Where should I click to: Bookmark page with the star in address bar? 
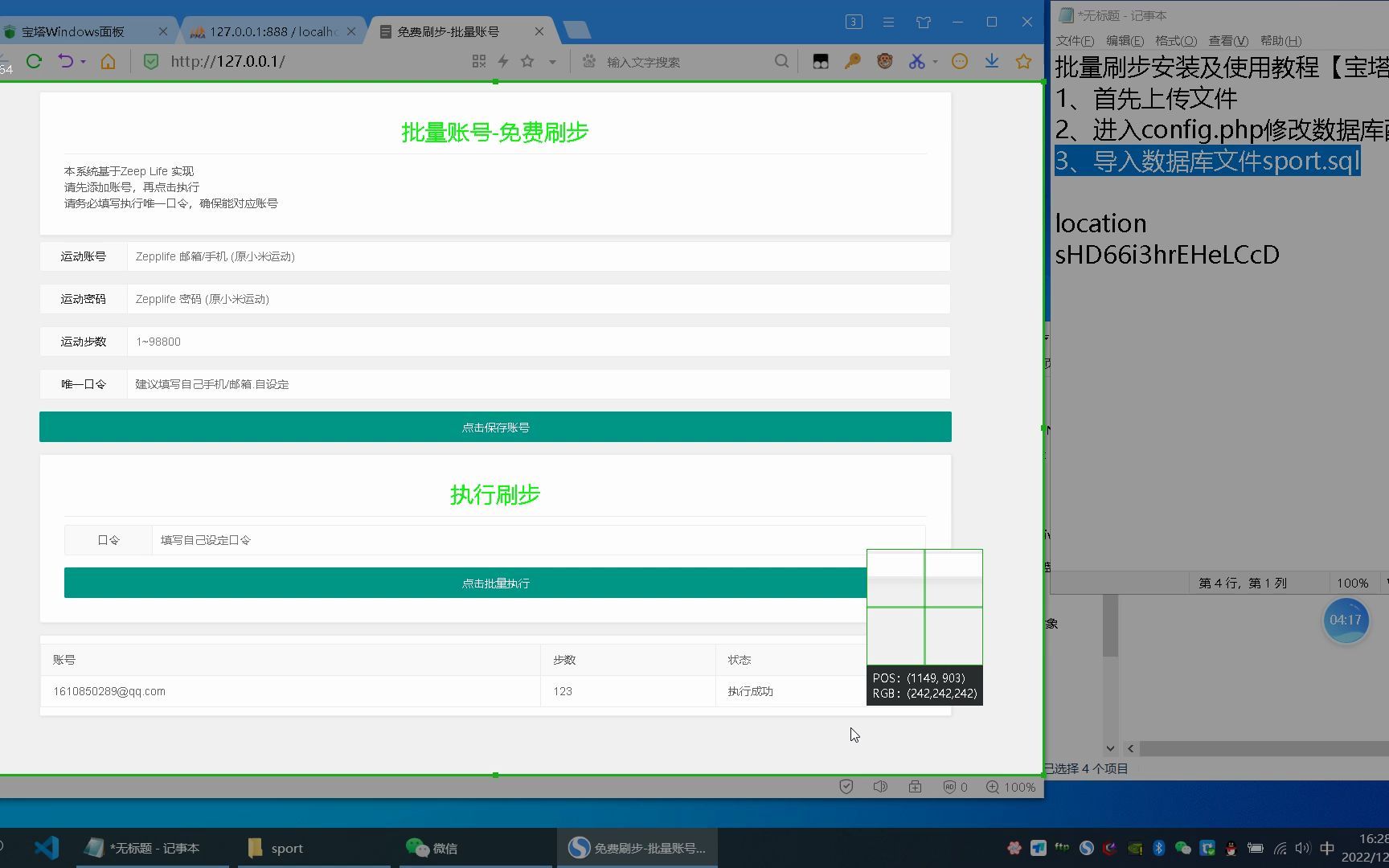tap(527, 61)
